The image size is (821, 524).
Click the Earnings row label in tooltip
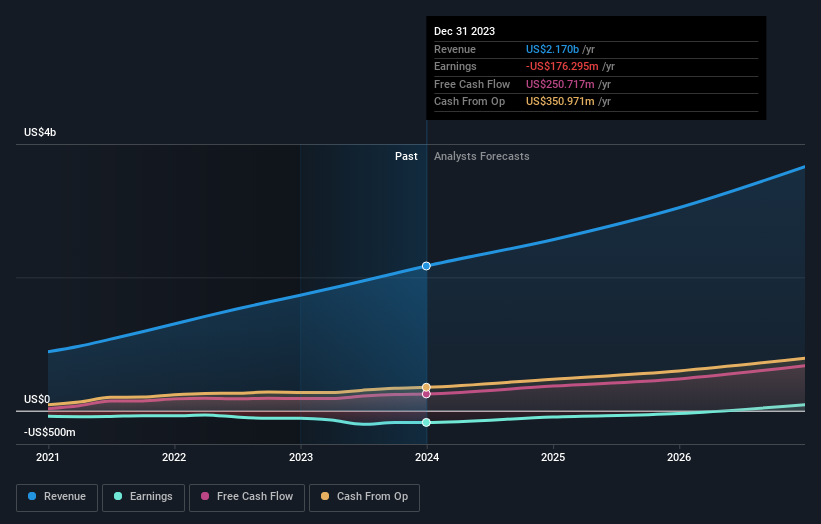coord(455,66)
